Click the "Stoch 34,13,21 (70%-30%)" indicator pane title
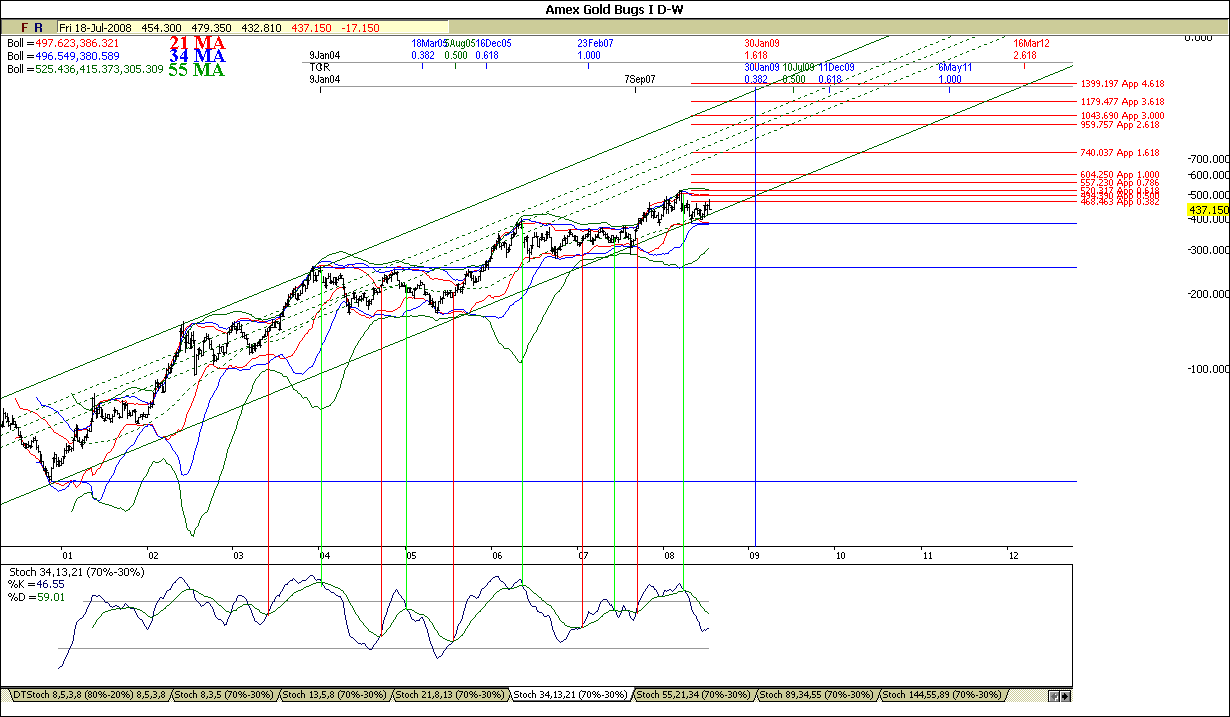 pos(77,572)
